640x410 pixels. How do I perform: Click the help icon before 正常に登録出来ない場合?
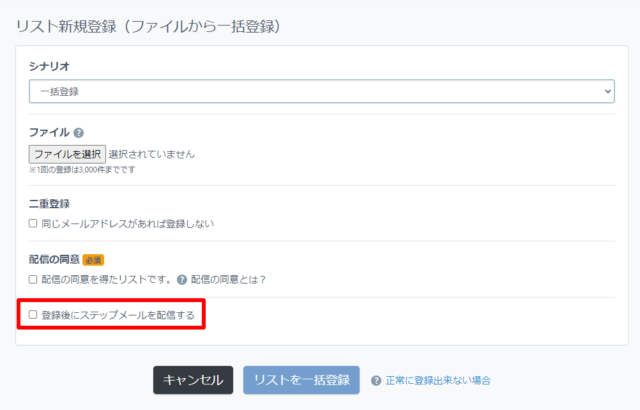pyautogui.click(x=376, y=381)
